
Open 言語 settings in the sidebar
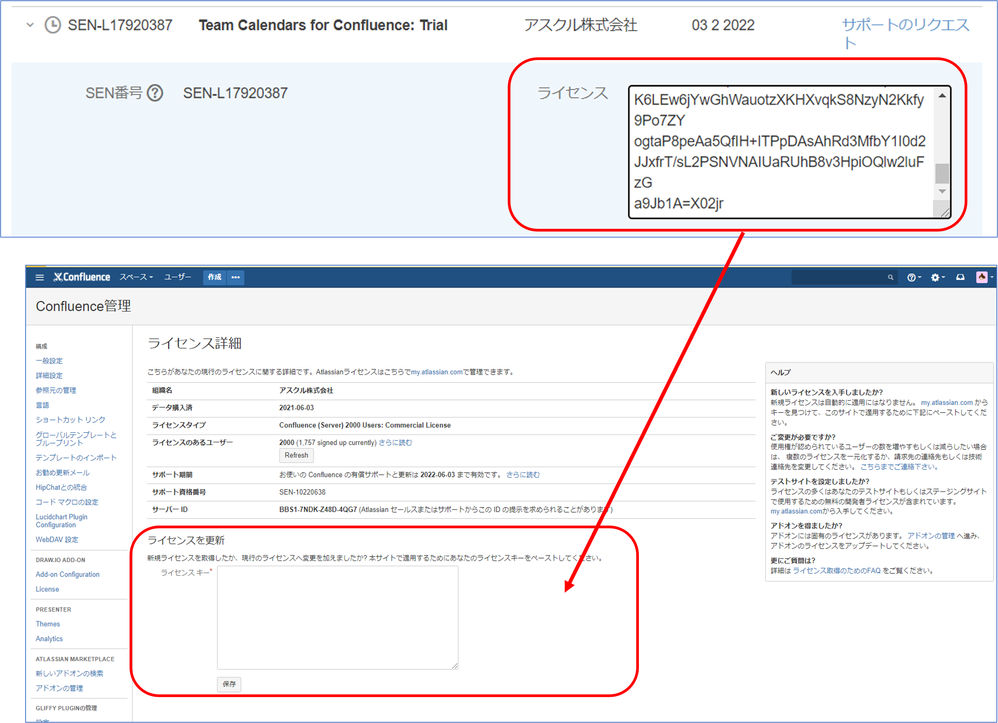coord(42,405)
